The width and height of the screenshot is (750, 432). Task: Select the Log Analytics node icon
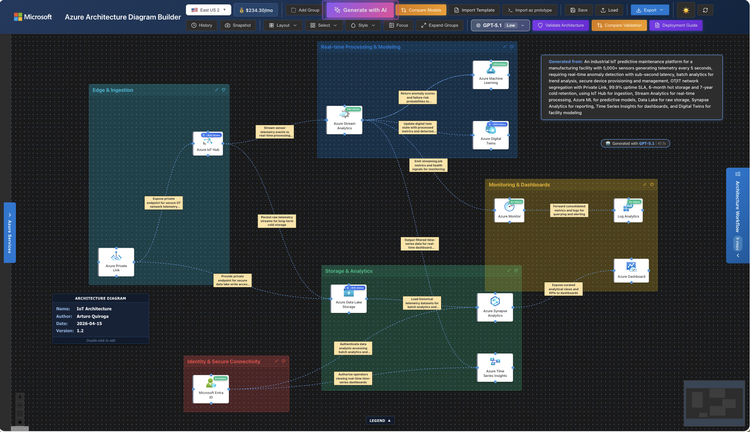tap(628, 207)
